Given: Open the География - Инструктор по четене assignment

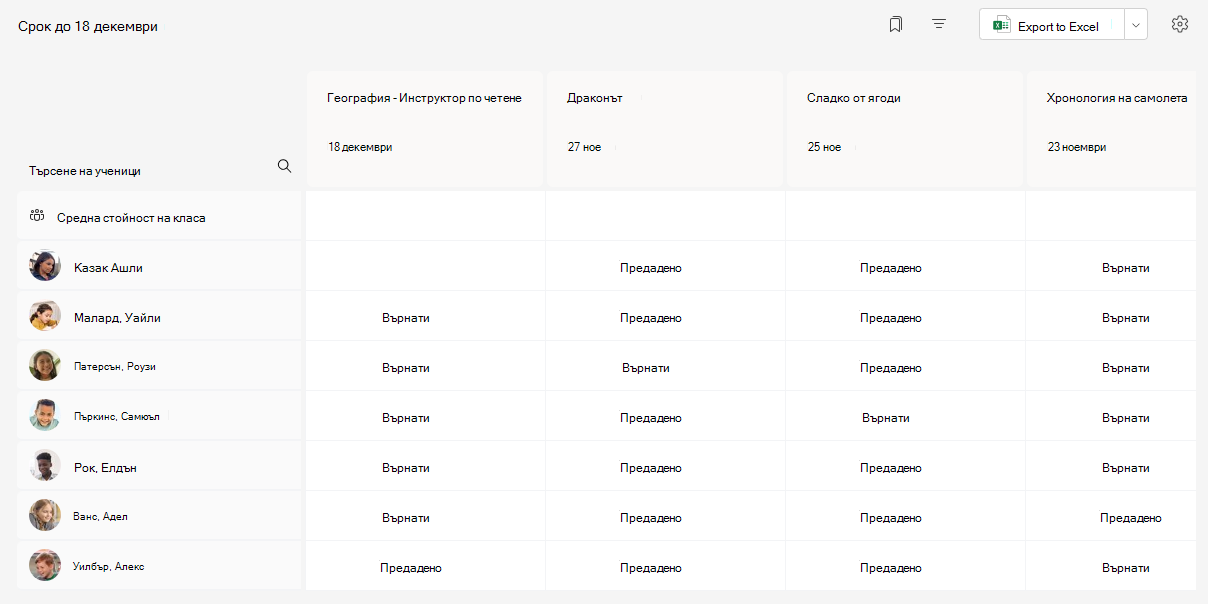Looking at the screenshot, I should click(424, 98).
